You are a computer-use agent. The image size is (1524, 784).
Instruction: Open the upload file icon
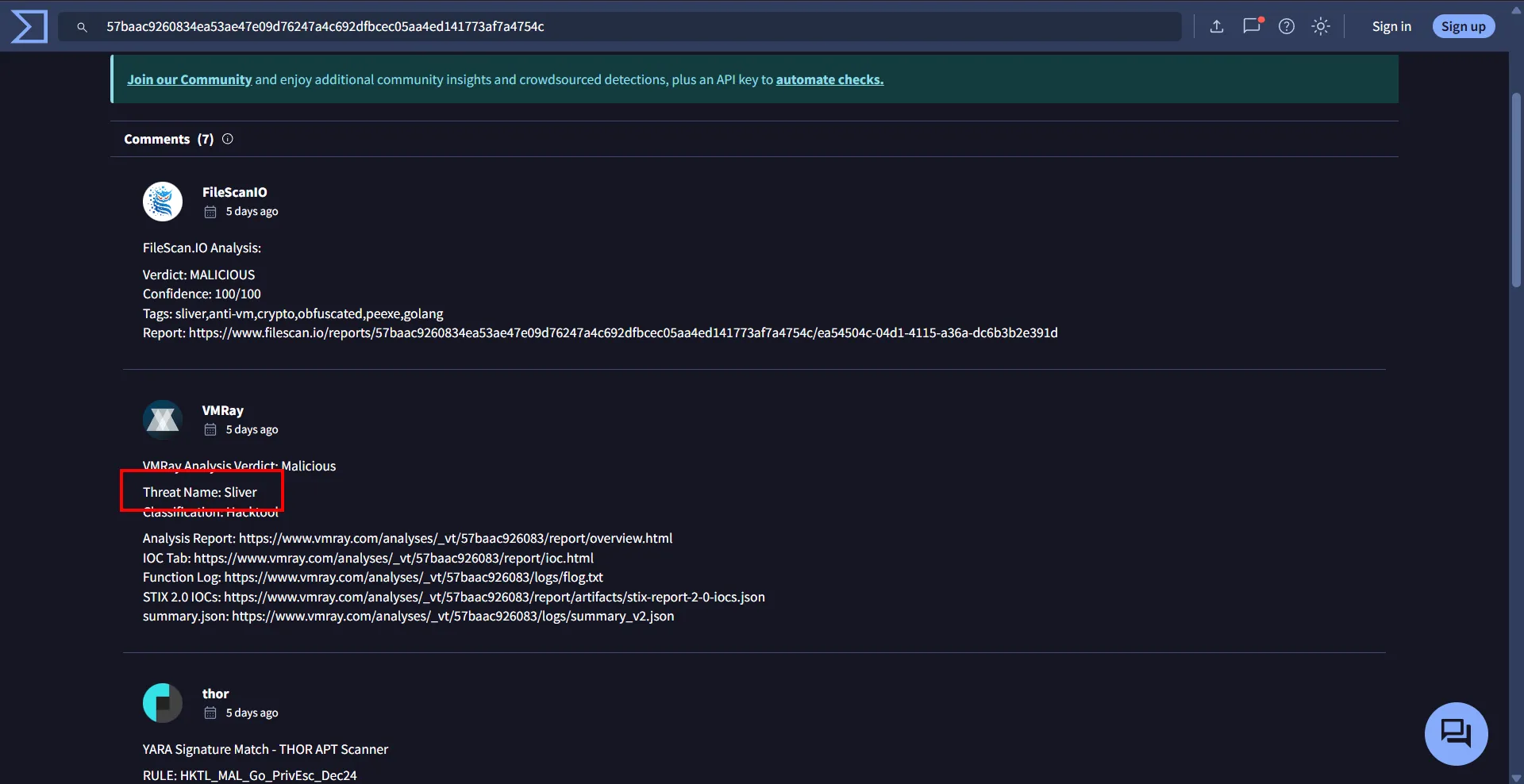1216,26
